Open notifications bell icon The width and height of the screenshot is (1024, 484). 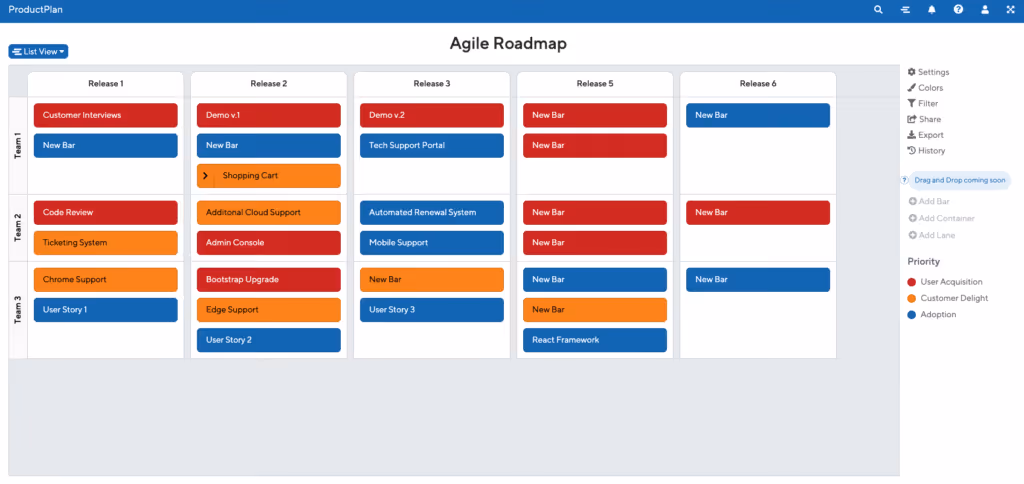(932, 10)
